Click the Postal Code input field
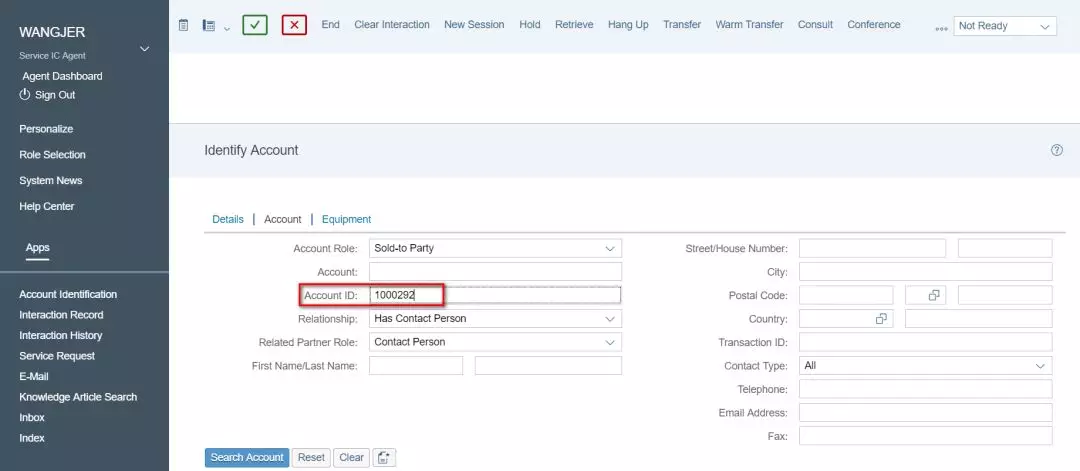The width and height of the screenshot is (1080, 471). click(x=846, y=295)
